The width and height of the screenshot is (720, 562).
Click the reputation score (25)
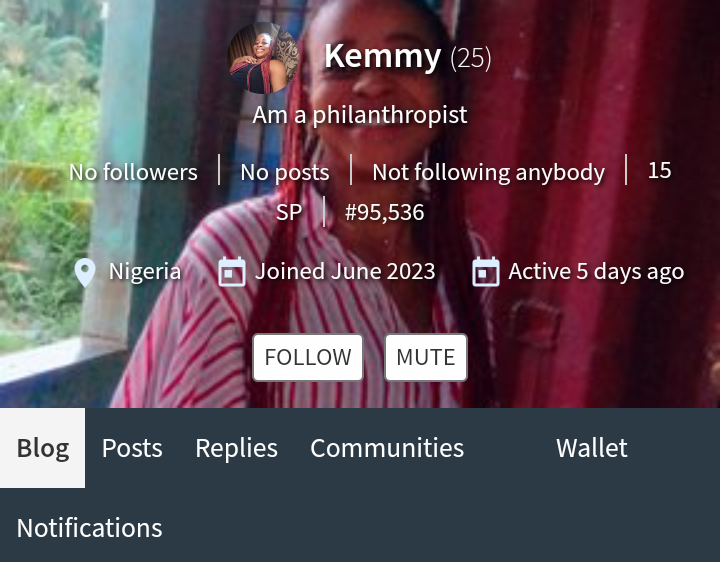tap(471, 58)
